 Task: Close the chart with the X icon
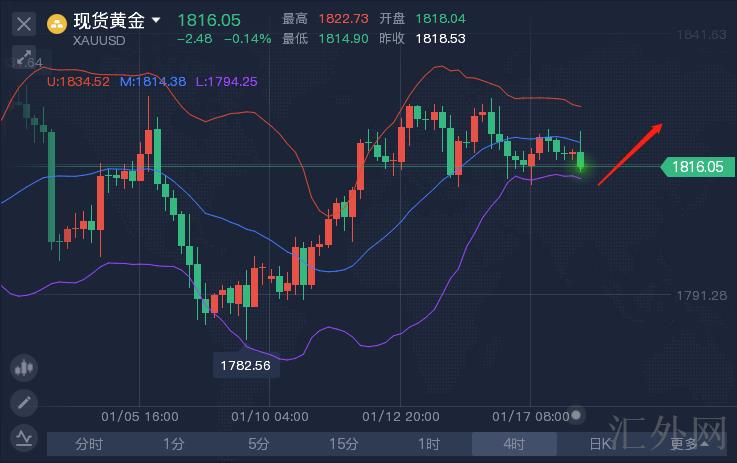[x=24, y=22]
